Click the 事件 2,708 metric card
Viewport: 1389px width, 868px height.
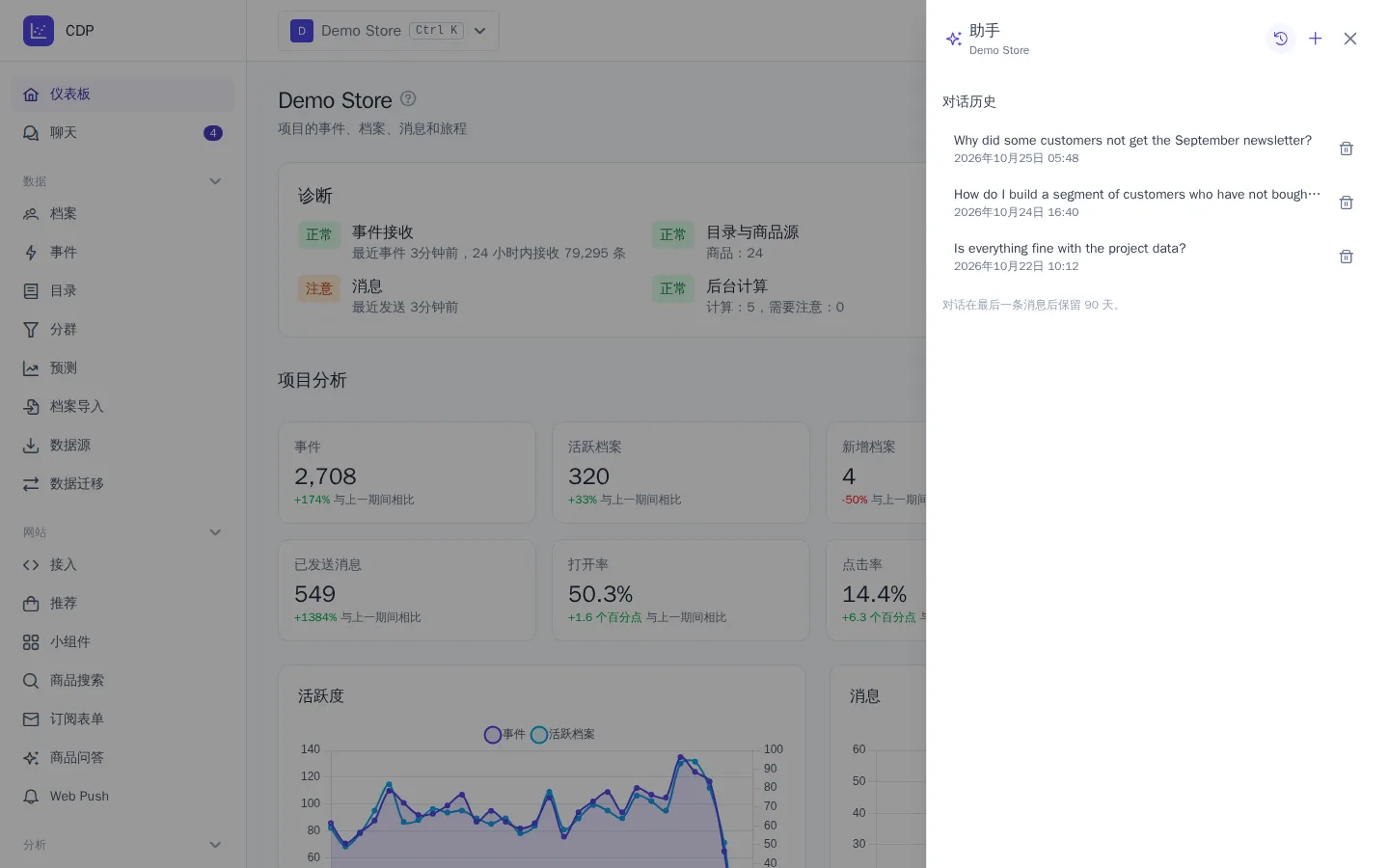(407, 473)
